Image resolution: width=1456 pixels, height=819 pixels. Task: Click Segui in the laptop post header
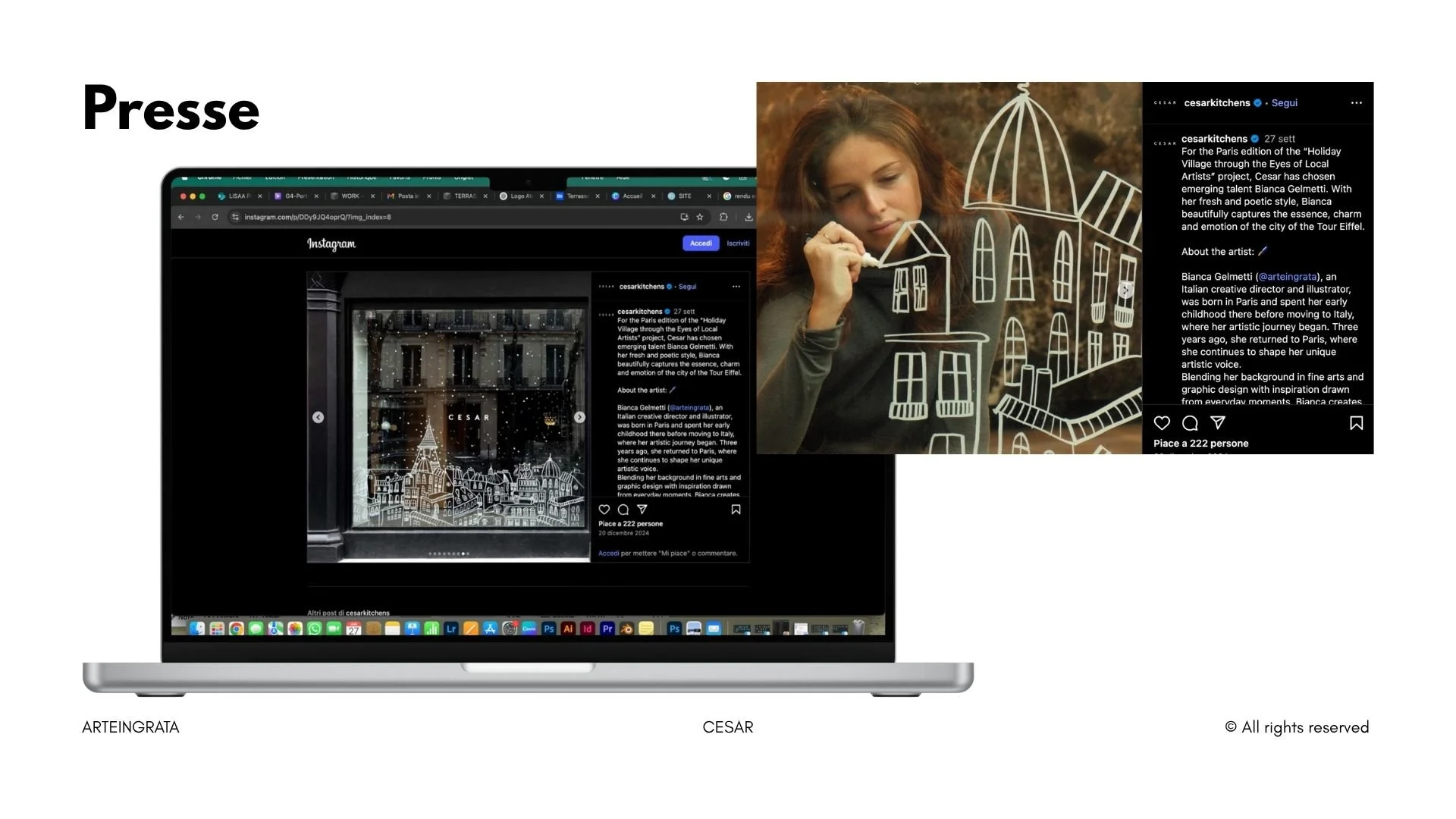687,287
